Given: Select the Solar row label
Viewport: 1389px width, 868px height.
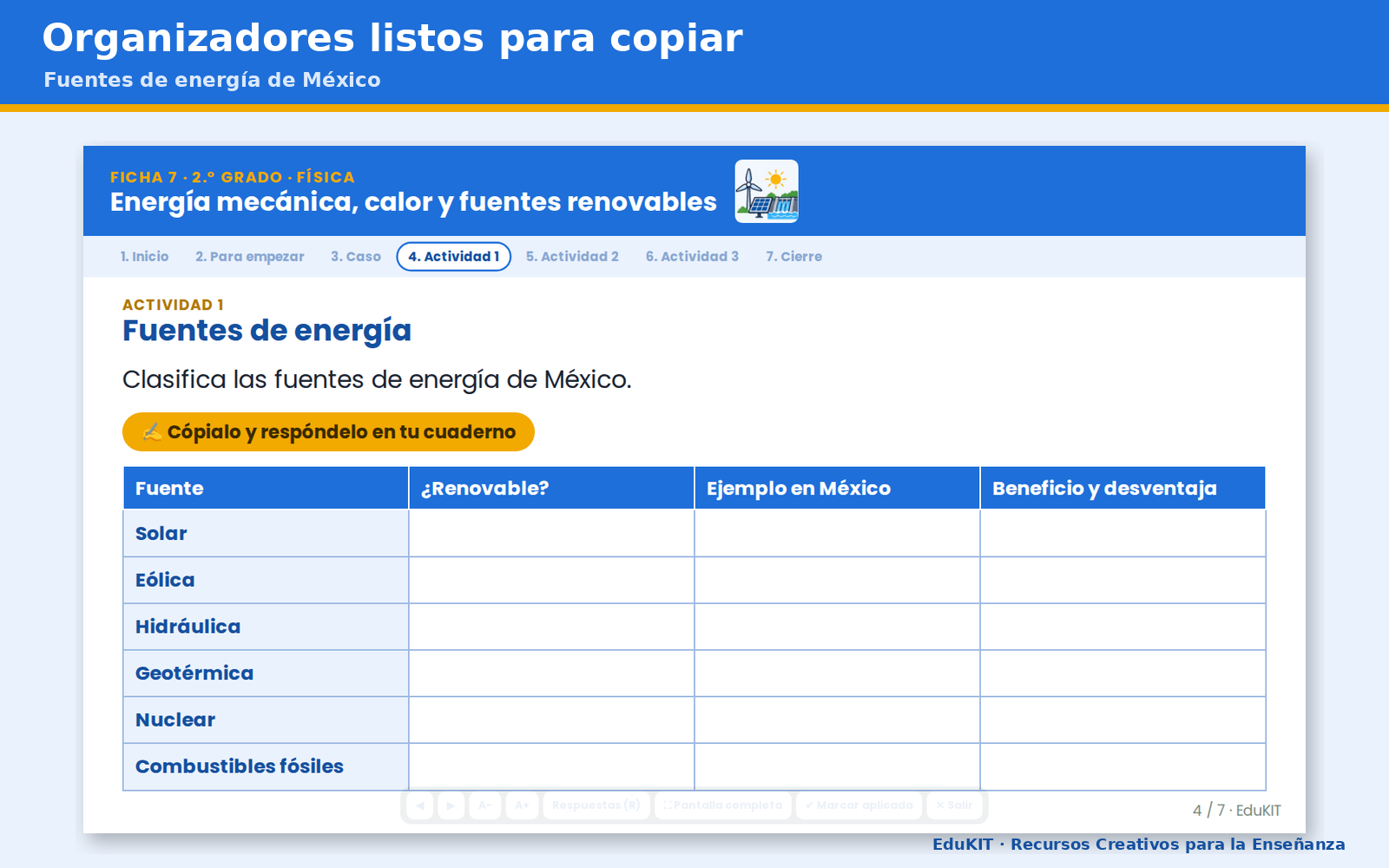Looking at the screenshot, I should pyautogui.click(x=266, y=534).
